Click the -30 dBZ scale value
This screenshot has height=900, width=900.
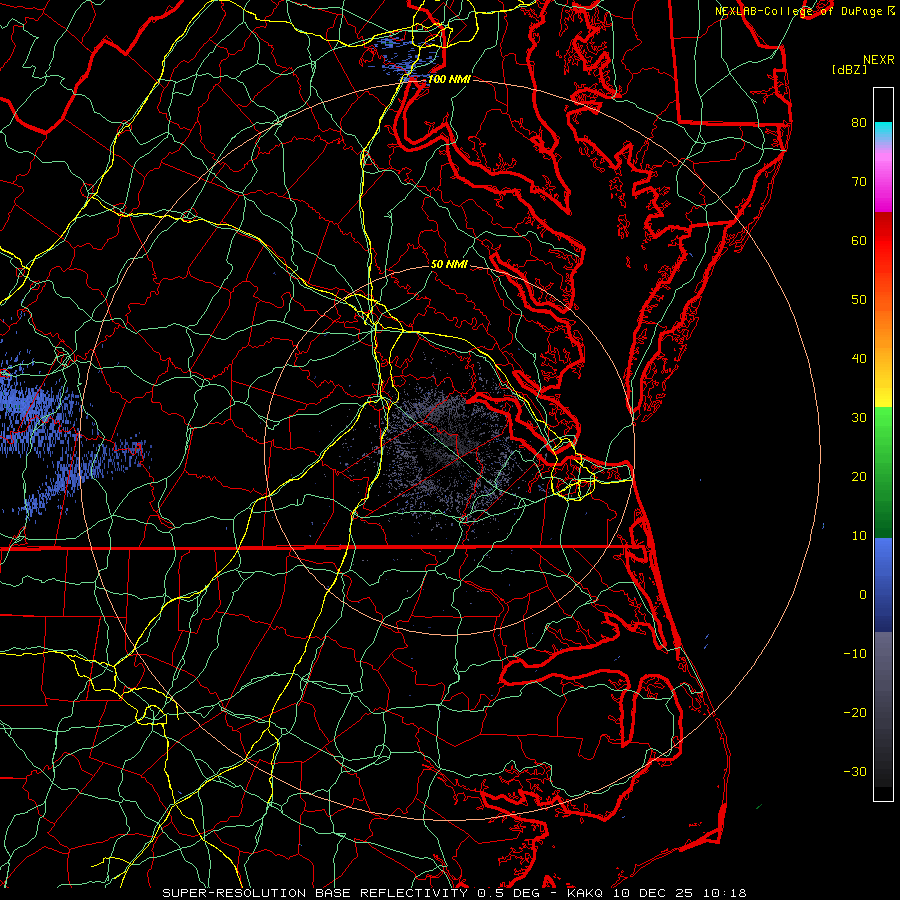click(x=855, y=772)
